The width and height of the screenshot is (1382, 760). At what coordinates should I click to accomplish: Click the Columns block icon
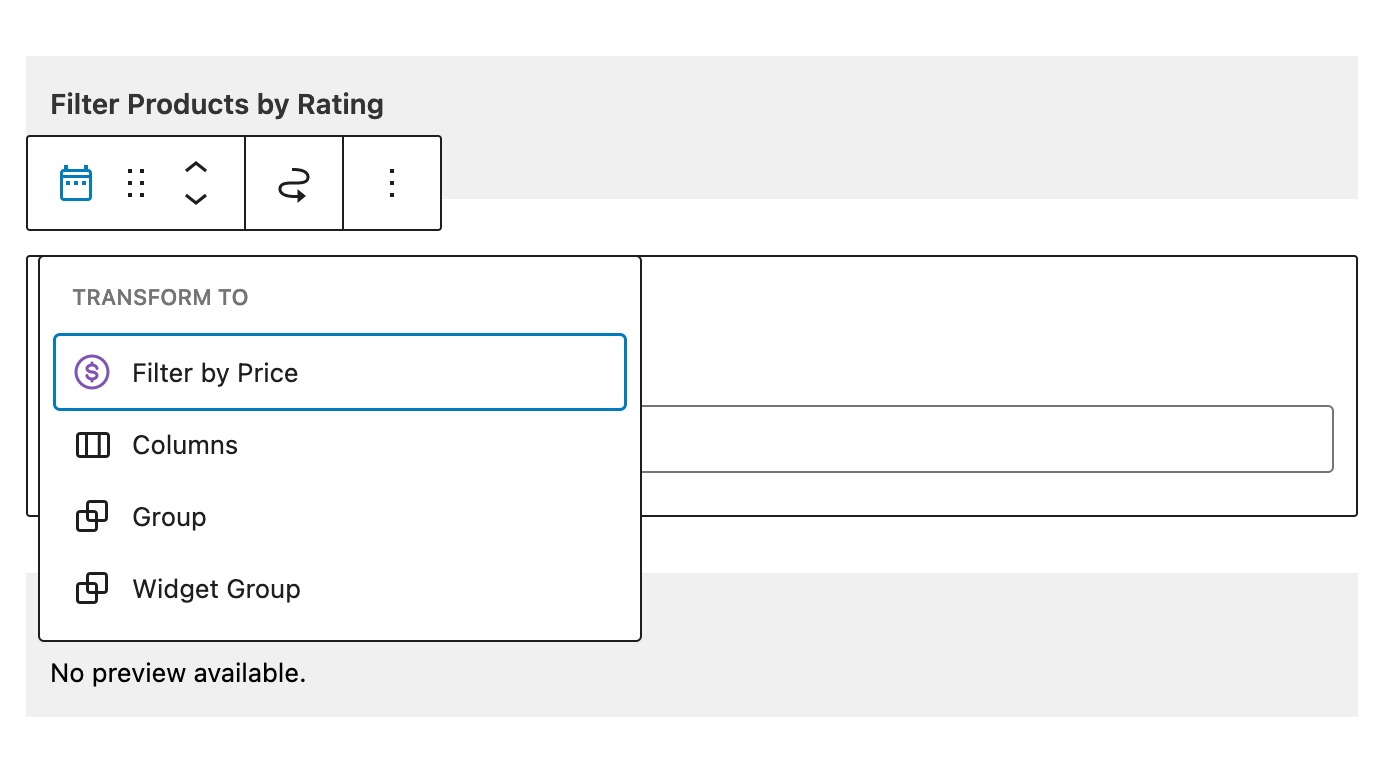[x=92, y=445]
